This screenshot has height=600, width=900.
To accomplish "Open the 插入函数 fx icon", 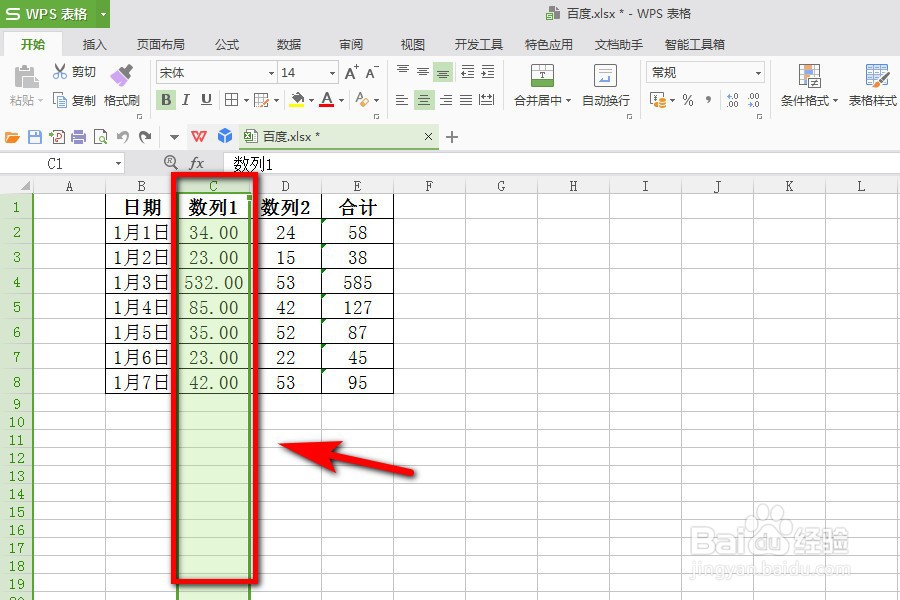I will [x=196, y=163].
